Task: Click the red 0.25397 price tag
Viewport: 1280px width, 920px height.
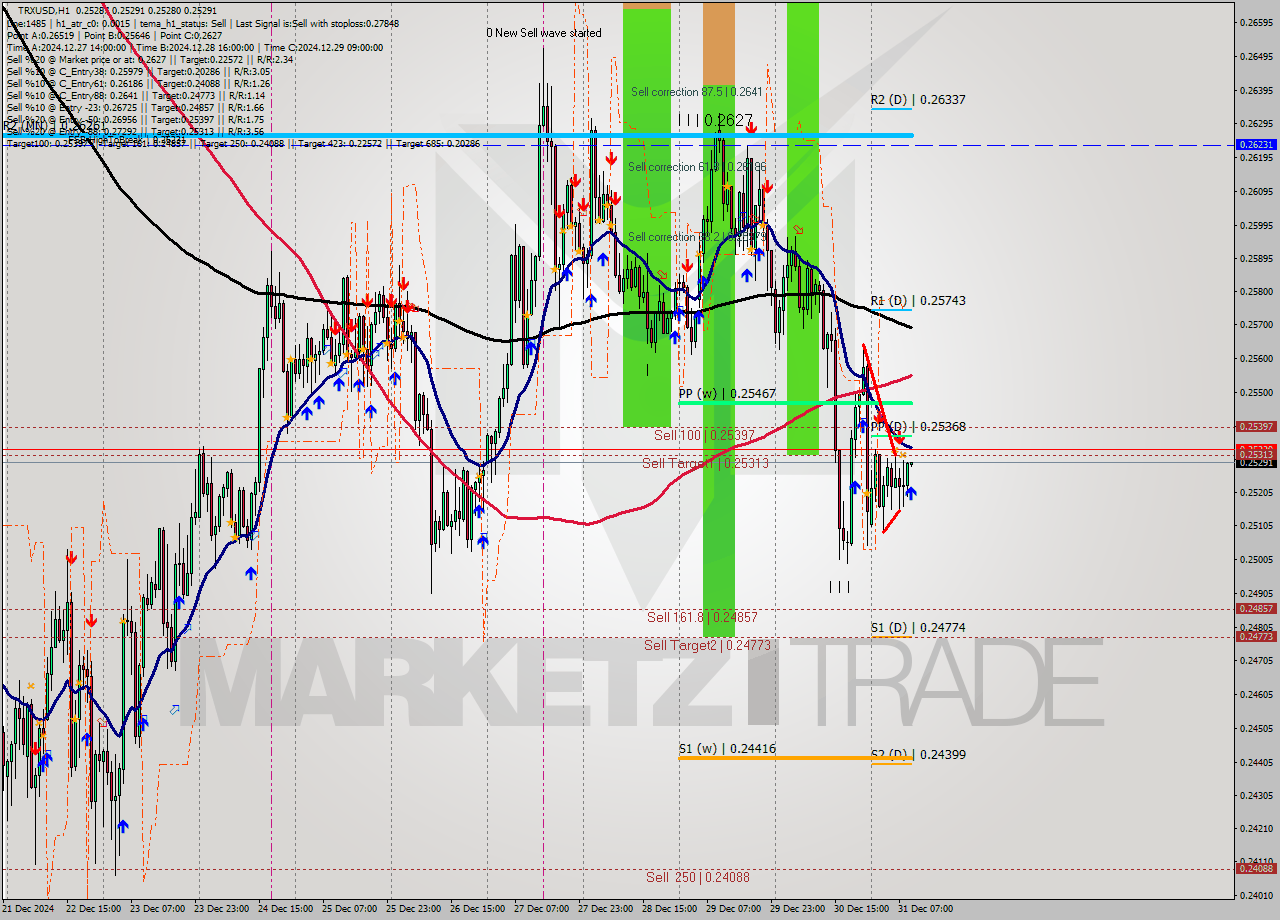Action: pyautogui.click(x=1256, y=427)
